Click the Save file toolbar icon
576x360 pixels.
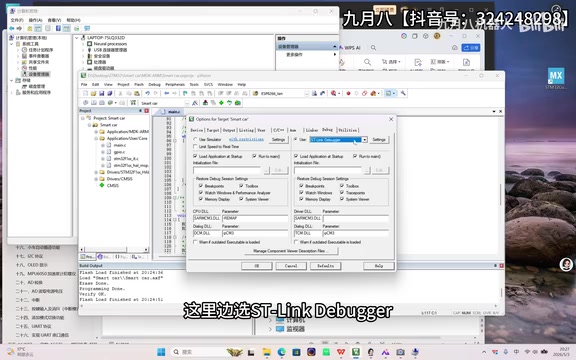coord(101,93)
